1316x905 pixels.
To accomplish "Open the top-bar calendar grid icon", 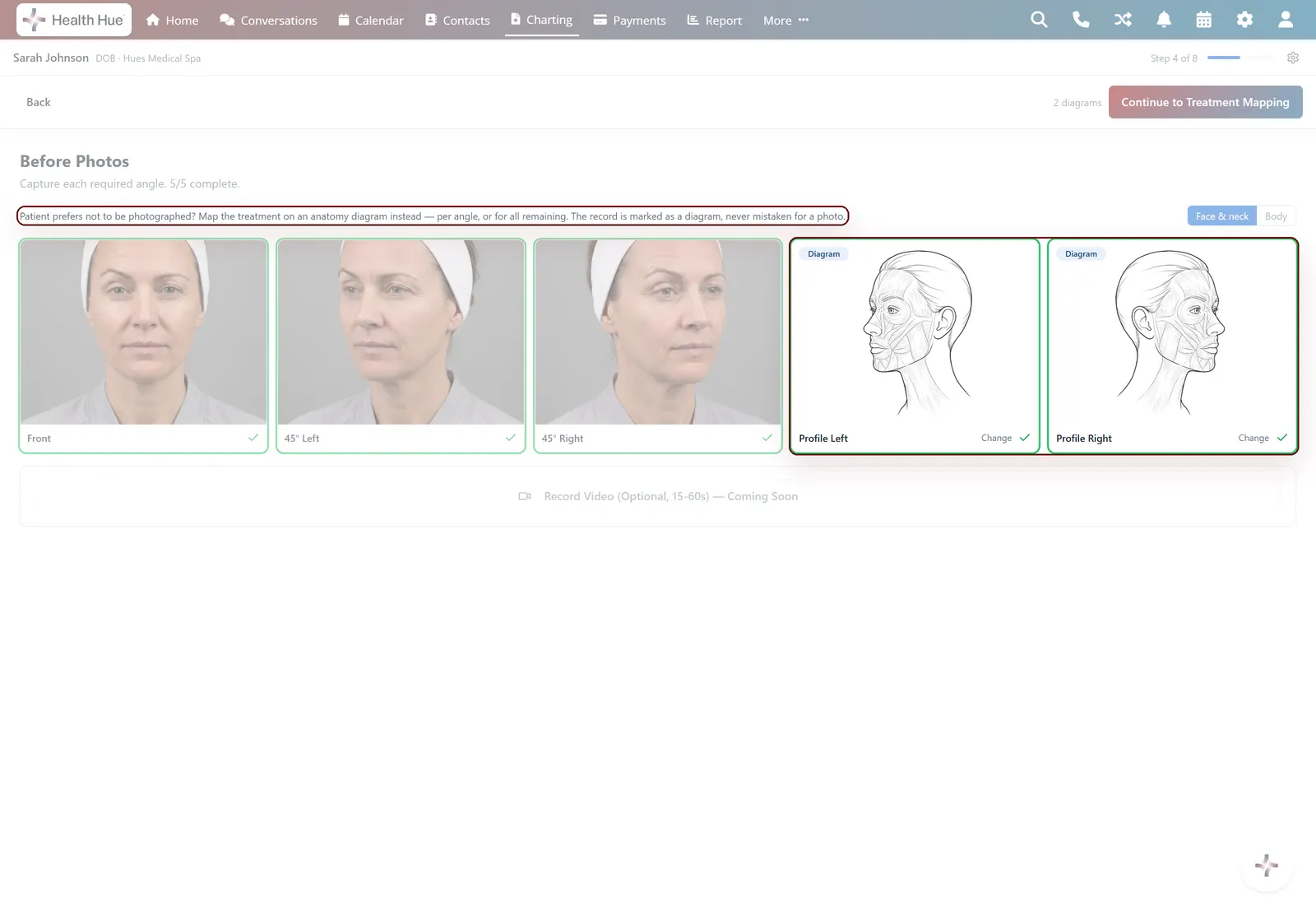I will pos(1204,20).
